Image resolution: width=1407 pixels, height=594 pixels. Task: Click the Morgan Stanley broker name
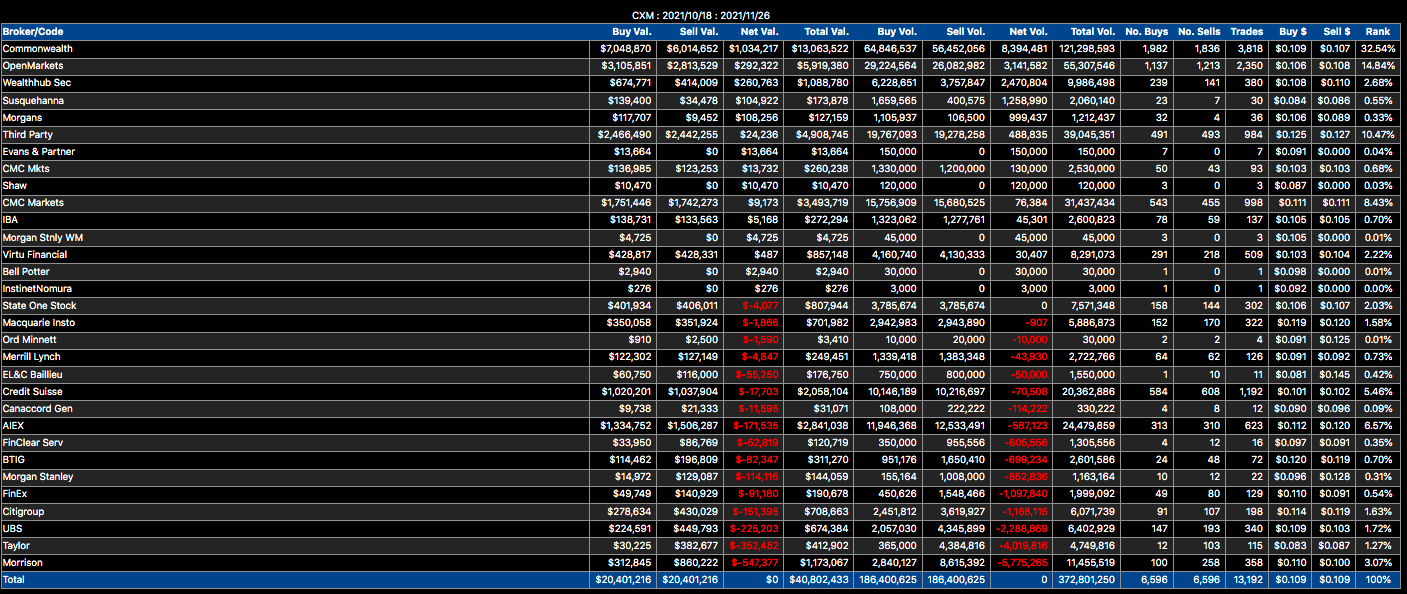[38, 477]
